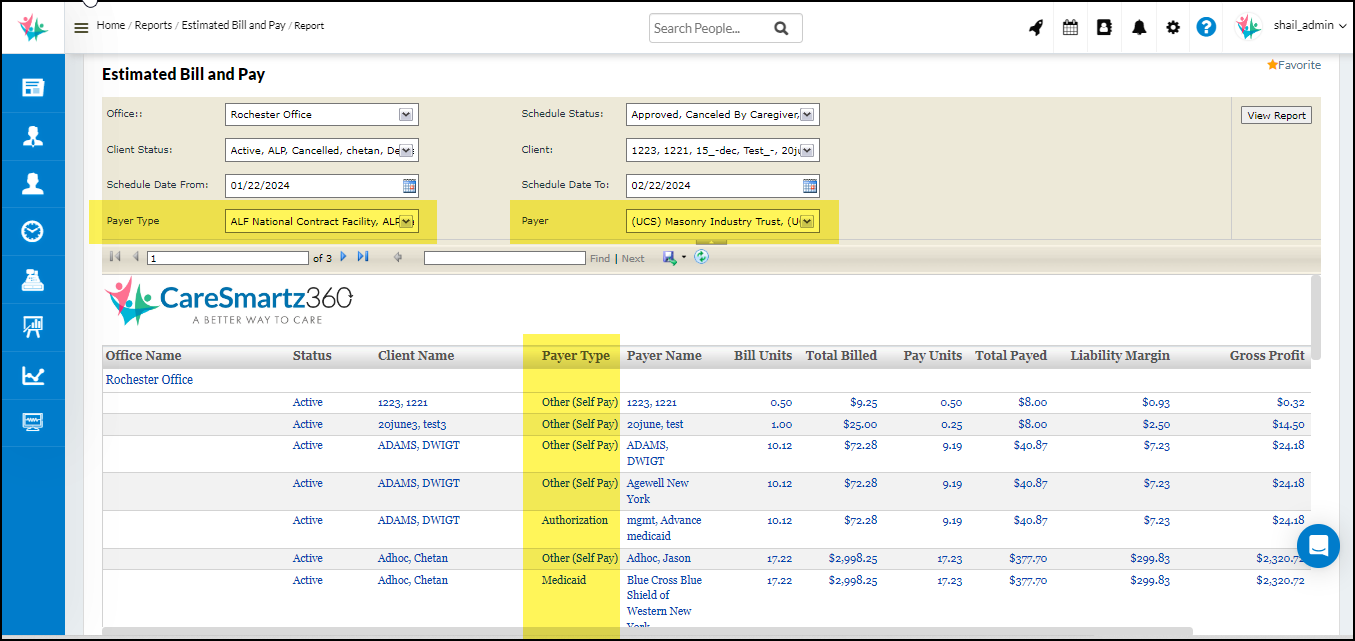Screen dimensions: 1355x641
Task: Open the clock icon in sidebar
Action: 33,232
